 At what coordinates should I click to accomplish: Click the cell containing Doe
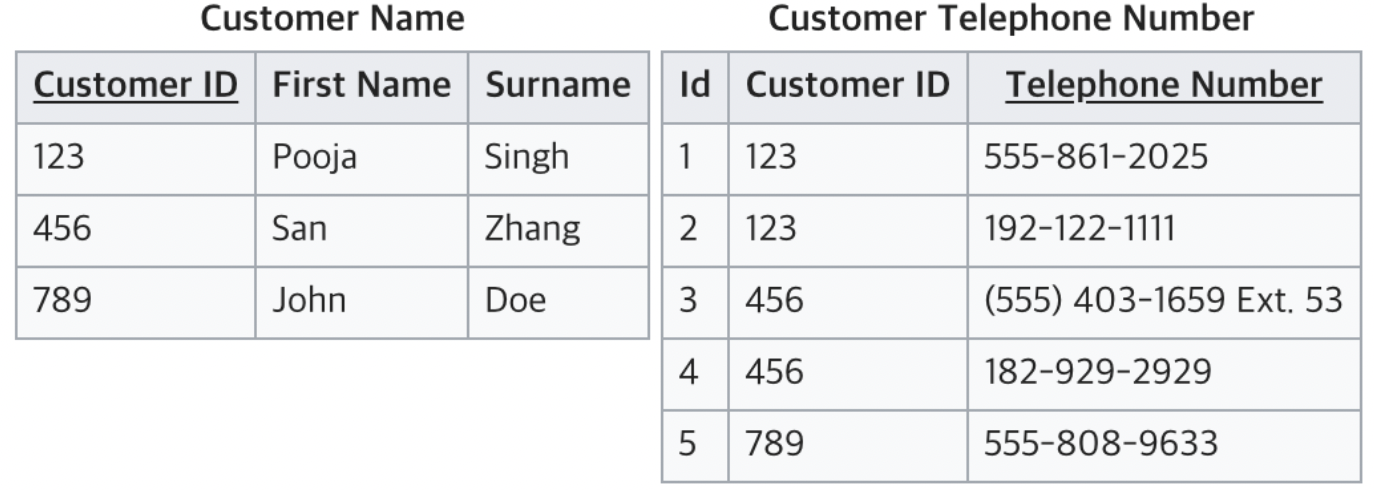pyautogui.click(x=558, y=302)
